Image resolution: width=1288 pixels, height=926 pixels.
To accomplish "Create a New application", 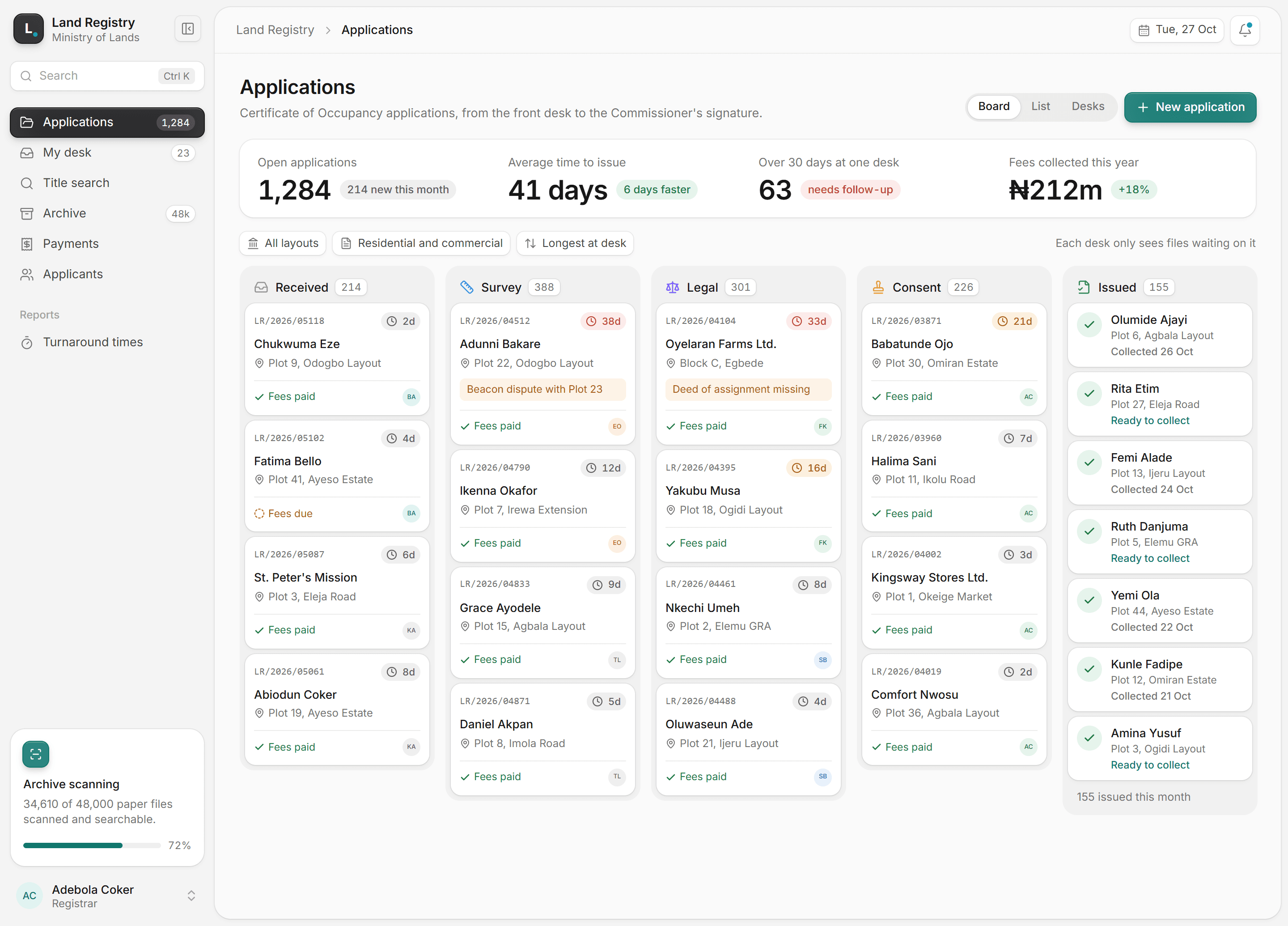I will [x=1190, y=107].
